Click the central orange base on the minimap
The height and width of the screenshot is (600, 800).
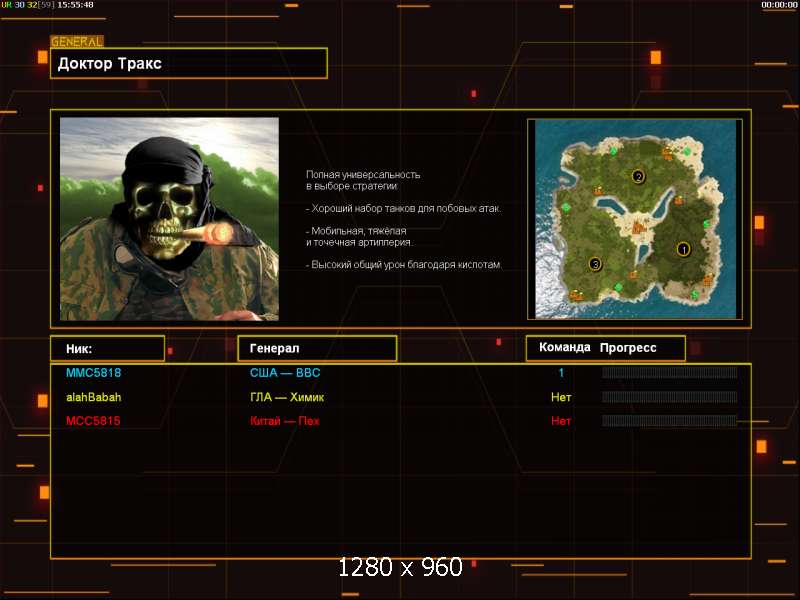point(639,226)
